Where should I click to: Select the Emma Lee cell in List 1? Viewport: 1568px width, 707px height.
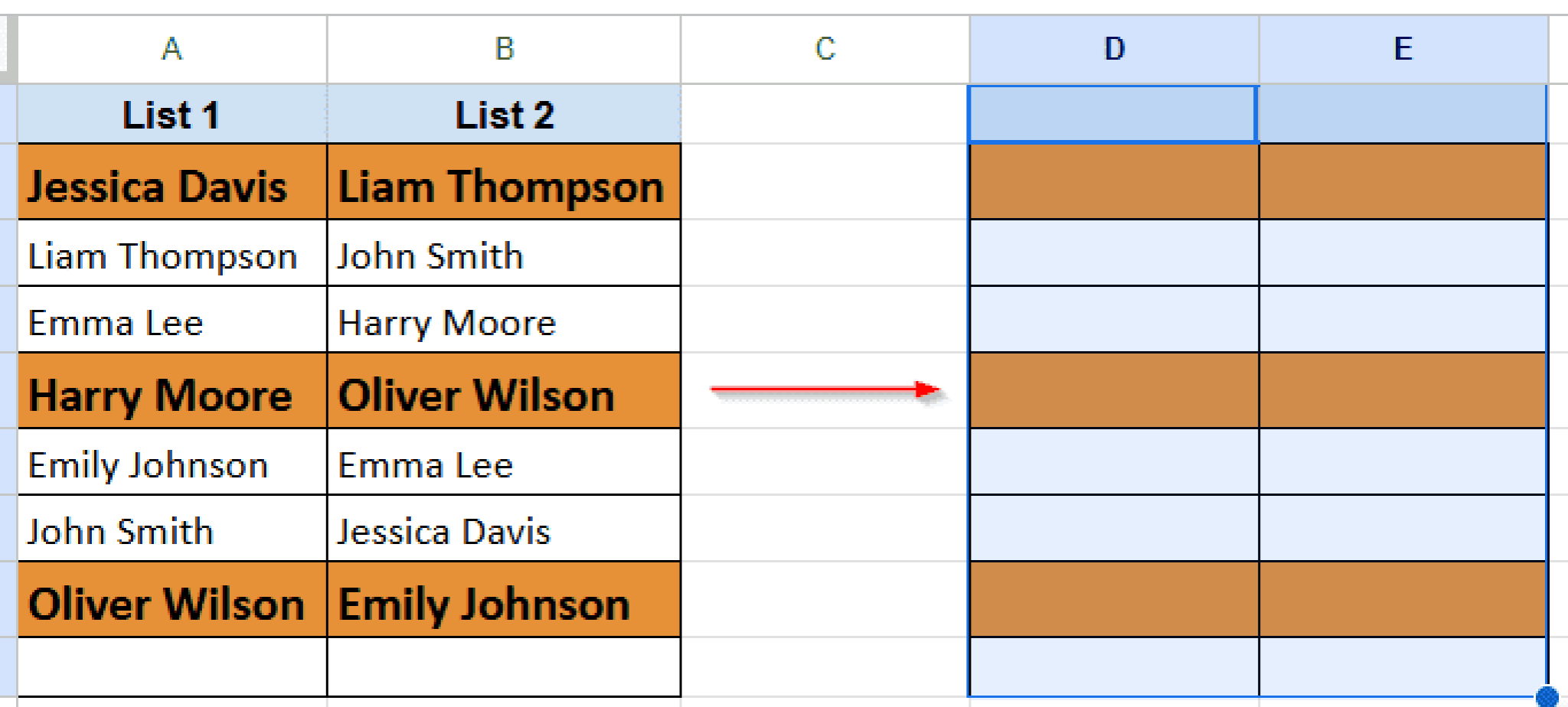point(172,321)
